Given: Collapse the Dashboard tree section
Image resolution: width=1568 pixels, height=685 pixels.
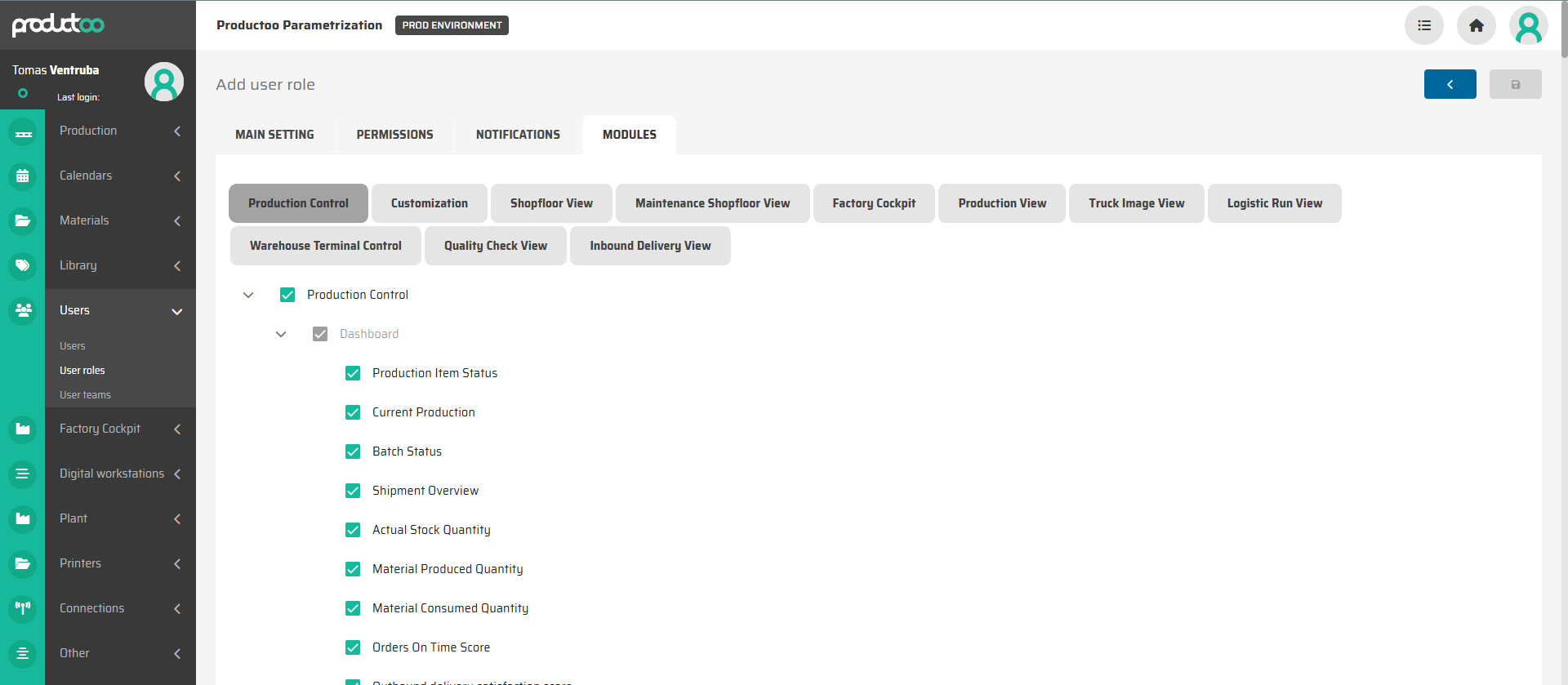Looking at the screenshot, I should [281, 334].
